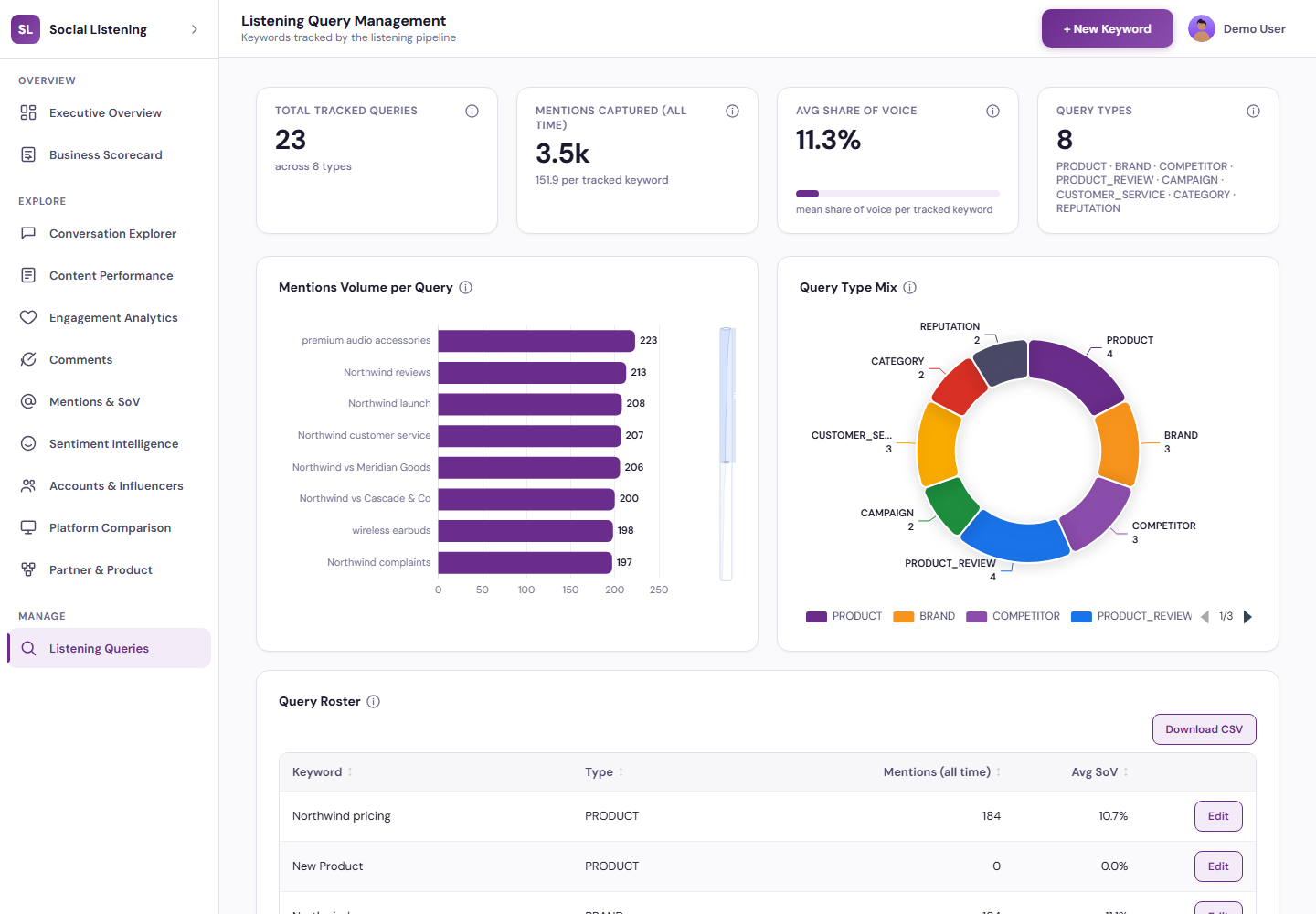This screenshot has width=1316, height=914.
Task: Go to next legend page arrow
Action: [x=1247, y=617]
